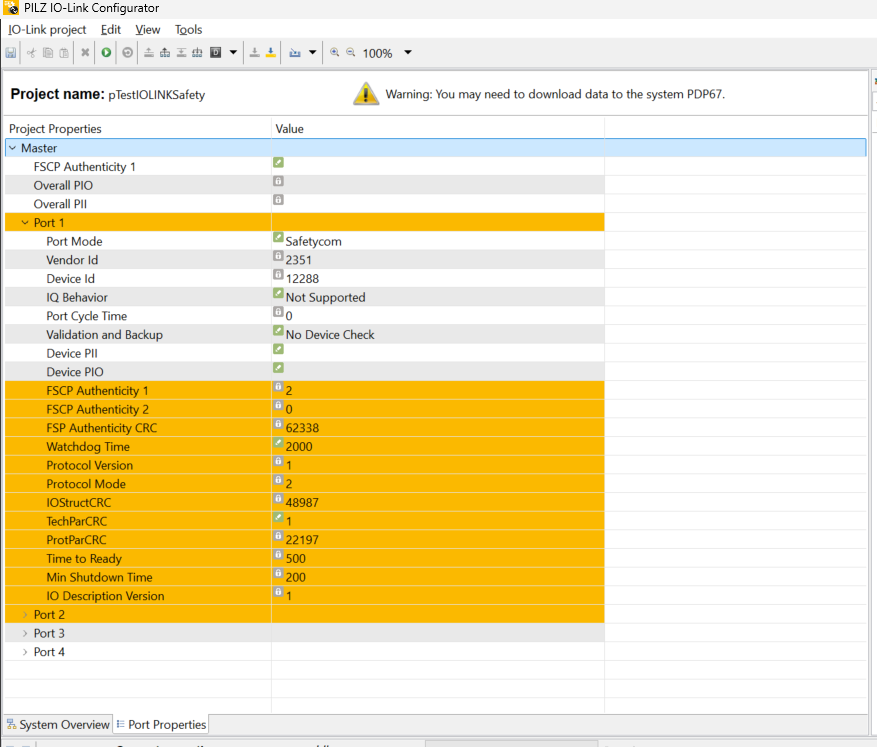
Task: Open the dropdown arrow beside the D icon
Action: pos(233,53)
